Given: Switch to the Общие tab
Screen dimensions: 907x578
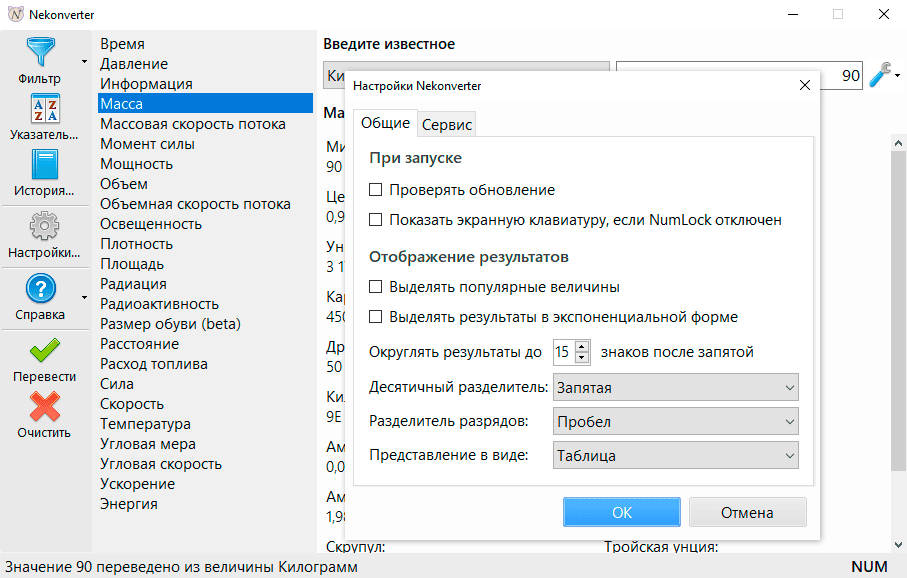Looking at the screenshot, I should [385, 123].
